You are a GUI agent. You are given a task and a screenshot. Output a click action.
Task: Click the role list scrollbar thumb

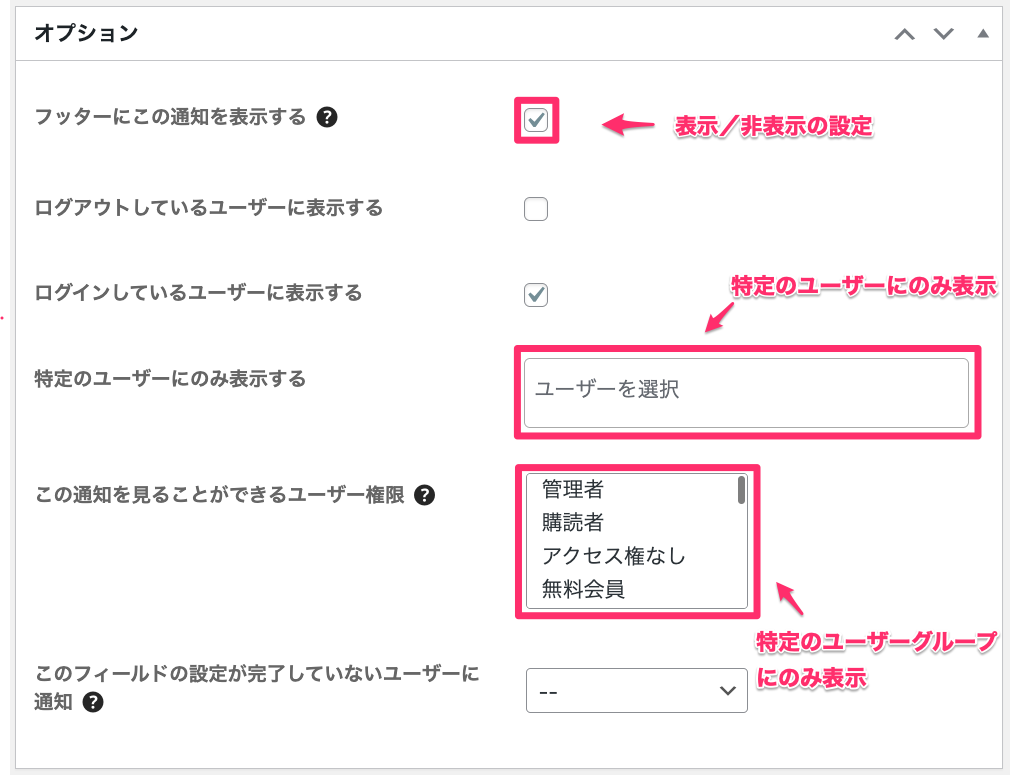(741, 490)
